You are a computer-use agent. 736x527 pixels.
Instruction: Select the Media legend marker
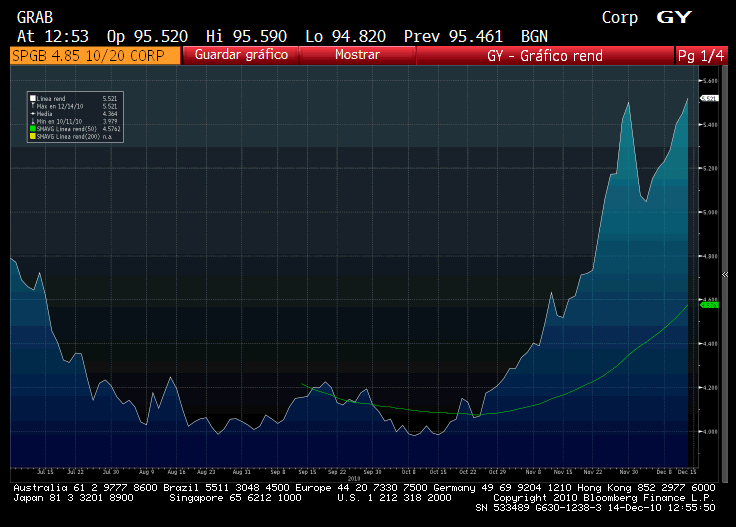click(x=33, y=113)
